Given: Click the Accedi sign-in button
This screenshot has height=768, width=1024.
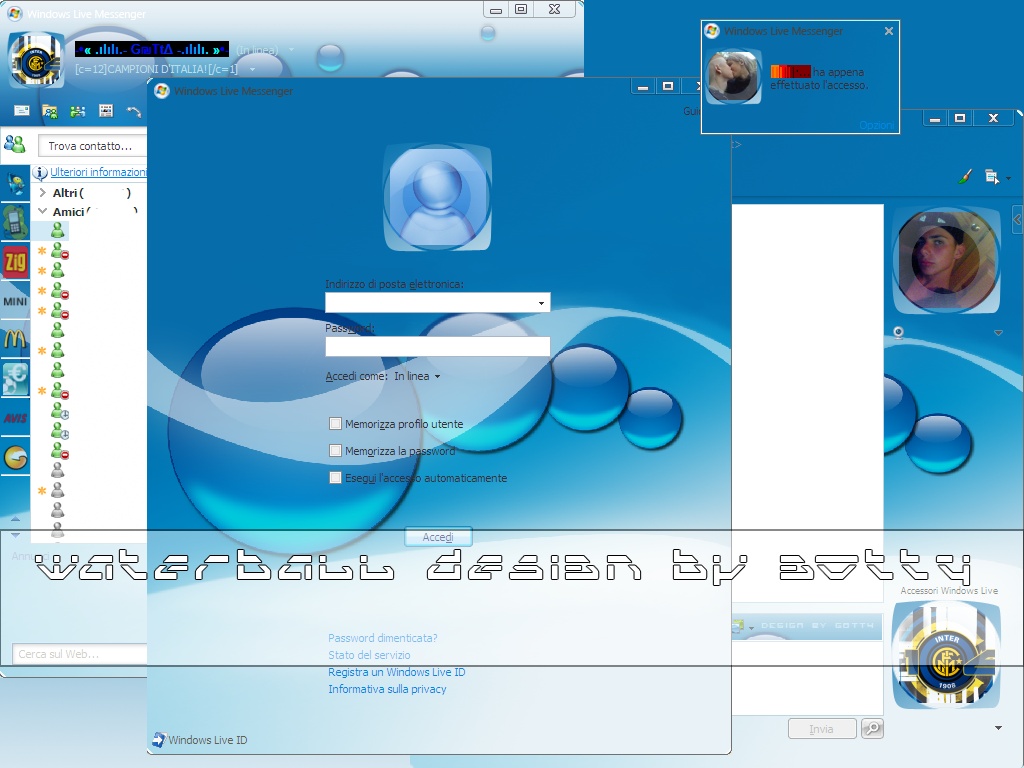Looking at the screenshot, I should click(438, 537).
